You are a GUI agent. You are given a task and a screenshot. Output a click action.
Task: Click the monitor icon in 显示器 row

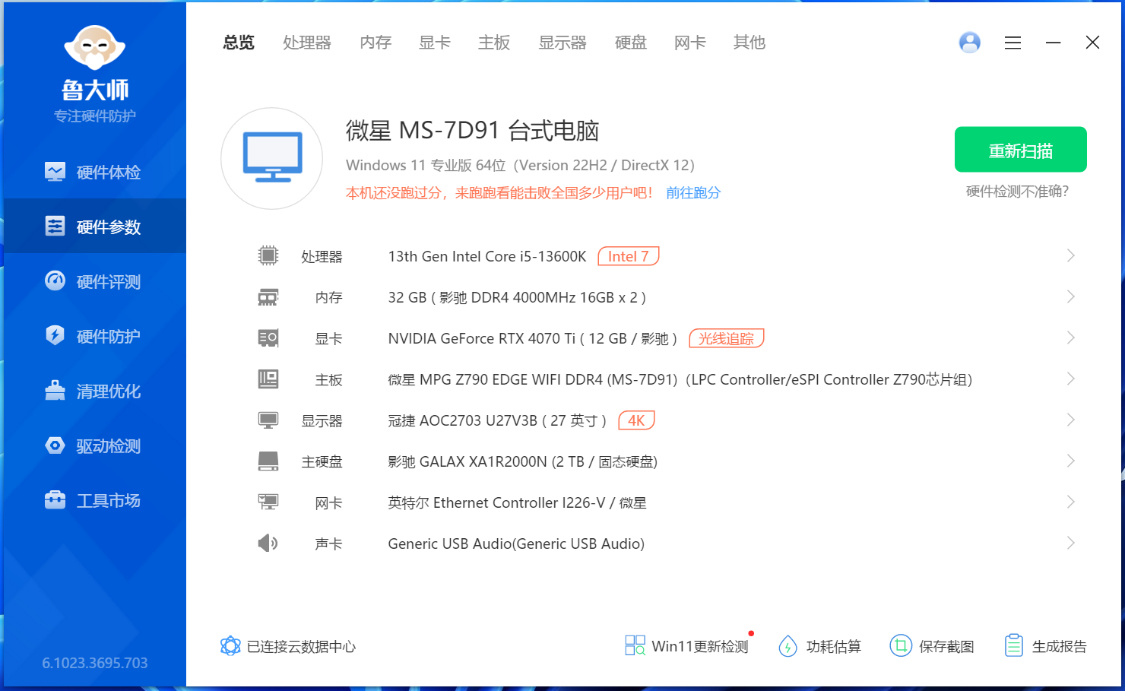coord(268,420)
